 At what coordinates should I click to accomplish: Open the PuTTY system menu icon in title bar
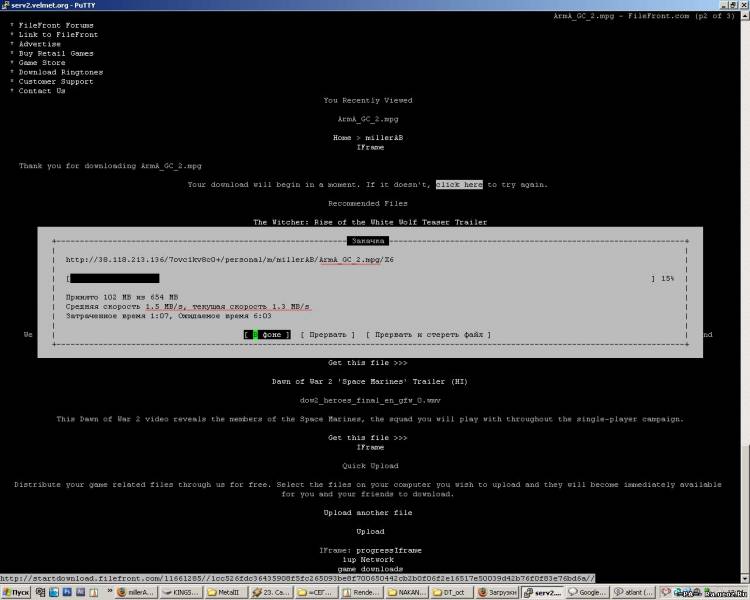[5, 5]
